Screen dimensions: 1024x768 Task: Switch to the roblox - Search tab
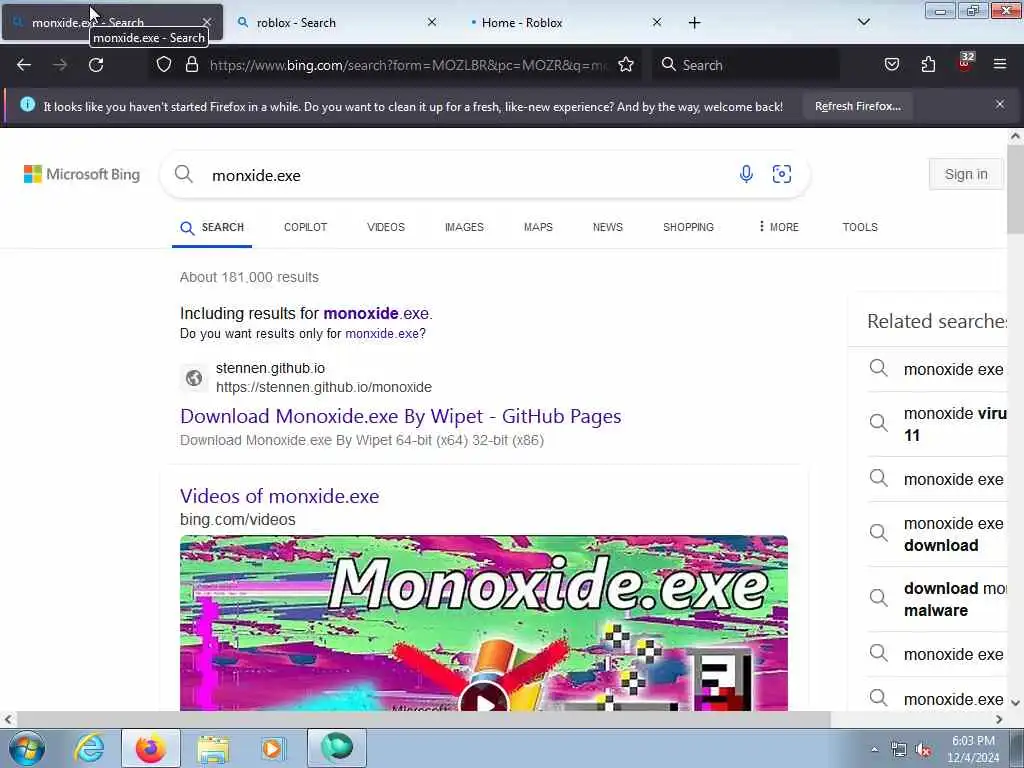click(336, 23)
